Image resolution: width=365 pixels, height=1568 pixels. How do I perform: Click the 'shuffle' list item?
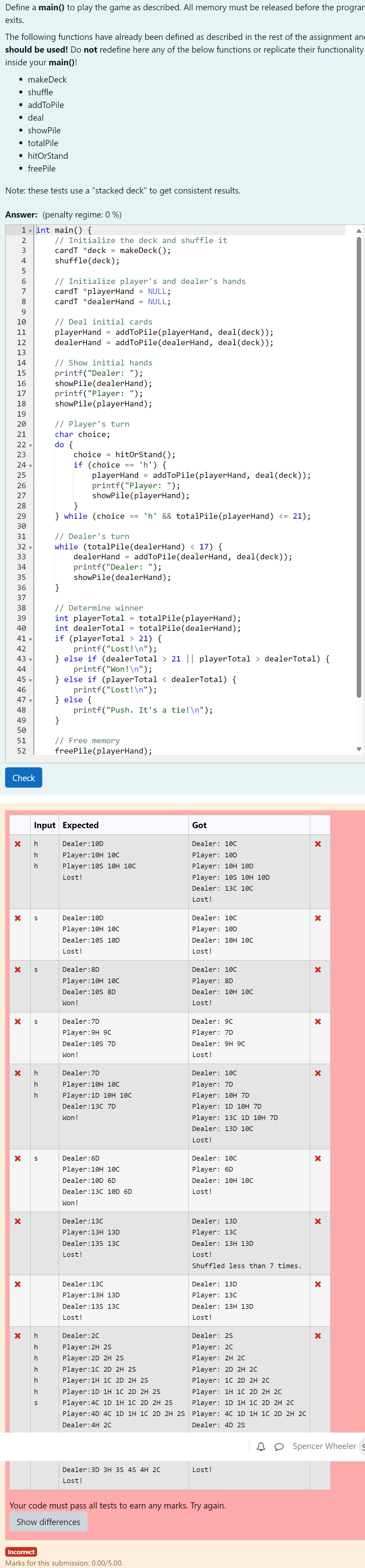click(x=40, y=92)
